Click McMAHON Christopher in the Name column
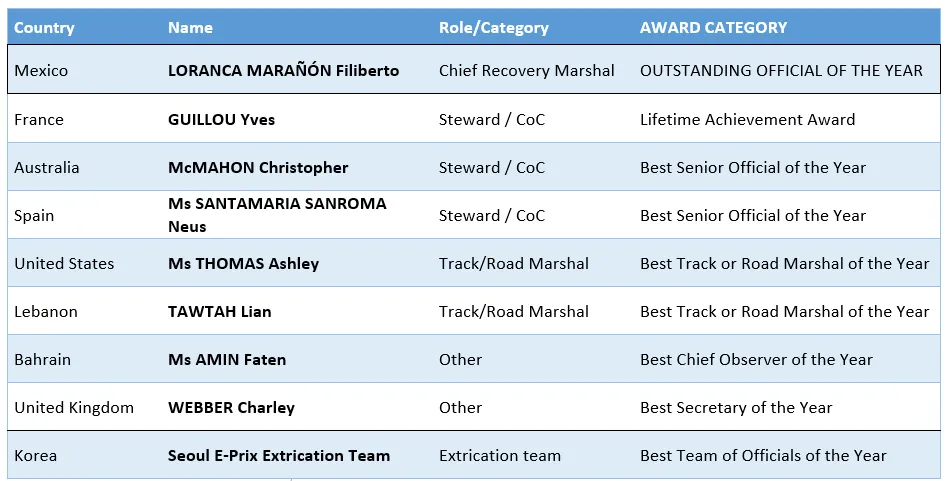 pos(258,167)
